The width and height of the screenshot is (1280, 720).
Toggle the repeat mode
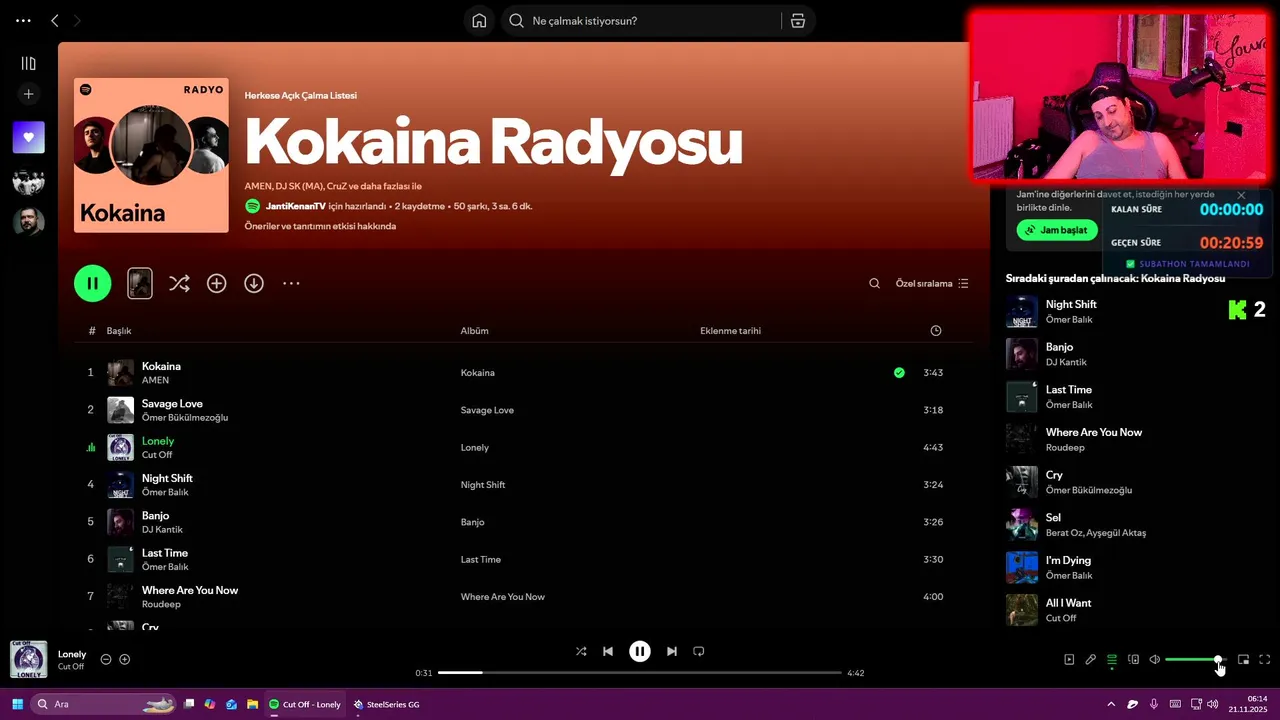(x=699, y=651)
